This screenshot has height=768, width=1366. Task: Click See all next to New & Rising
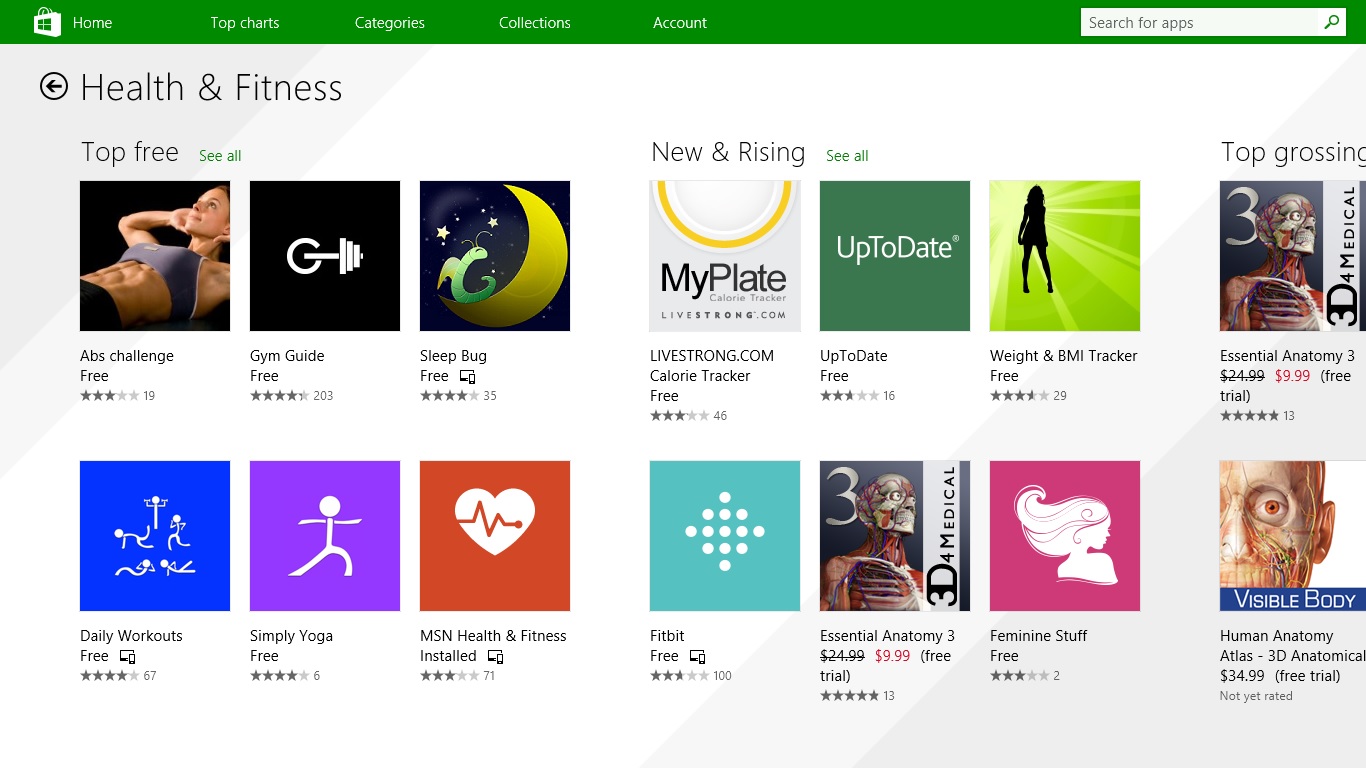(x=847, y=156)
